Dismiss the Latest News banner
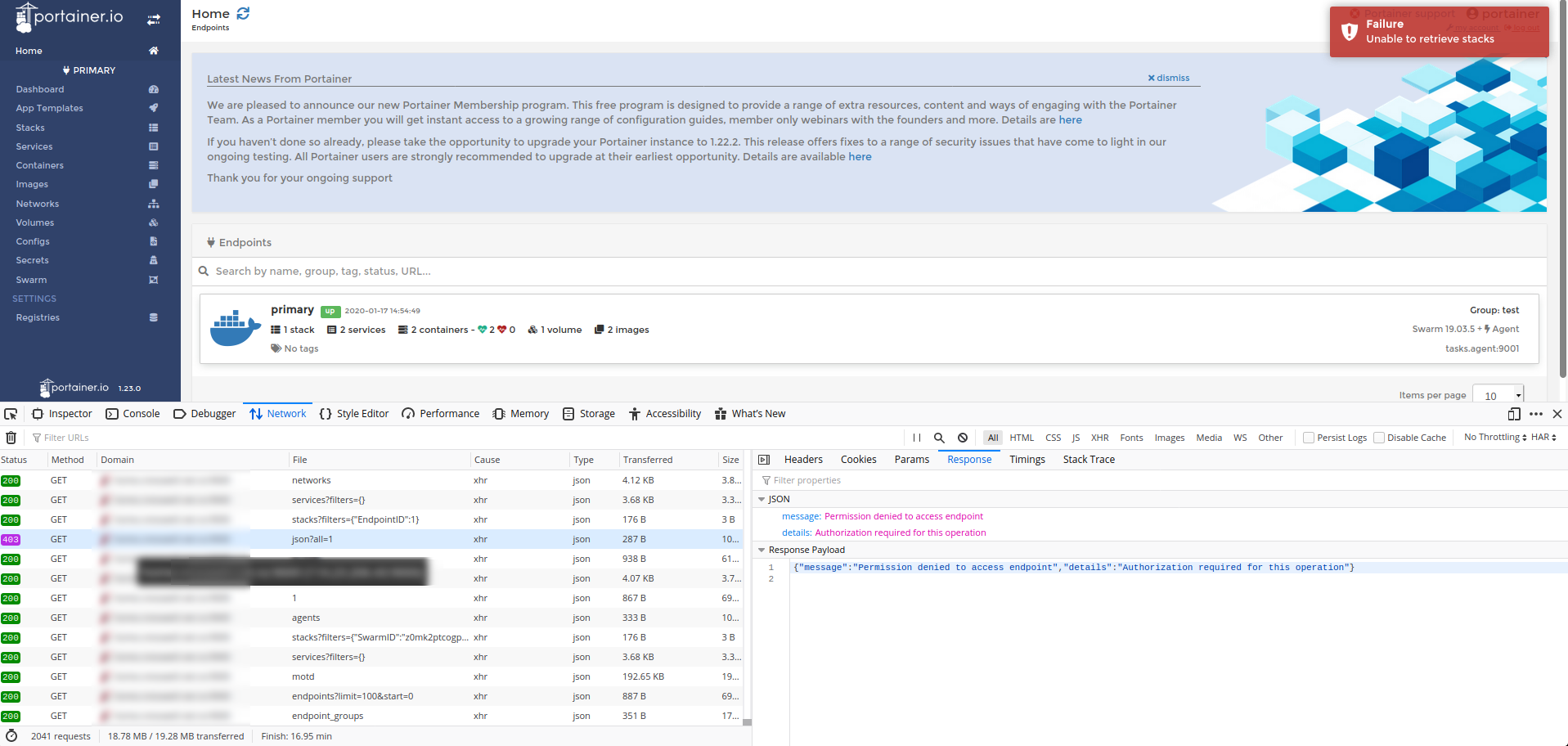Screen dimensions: 1568x746 (1168, 78)
